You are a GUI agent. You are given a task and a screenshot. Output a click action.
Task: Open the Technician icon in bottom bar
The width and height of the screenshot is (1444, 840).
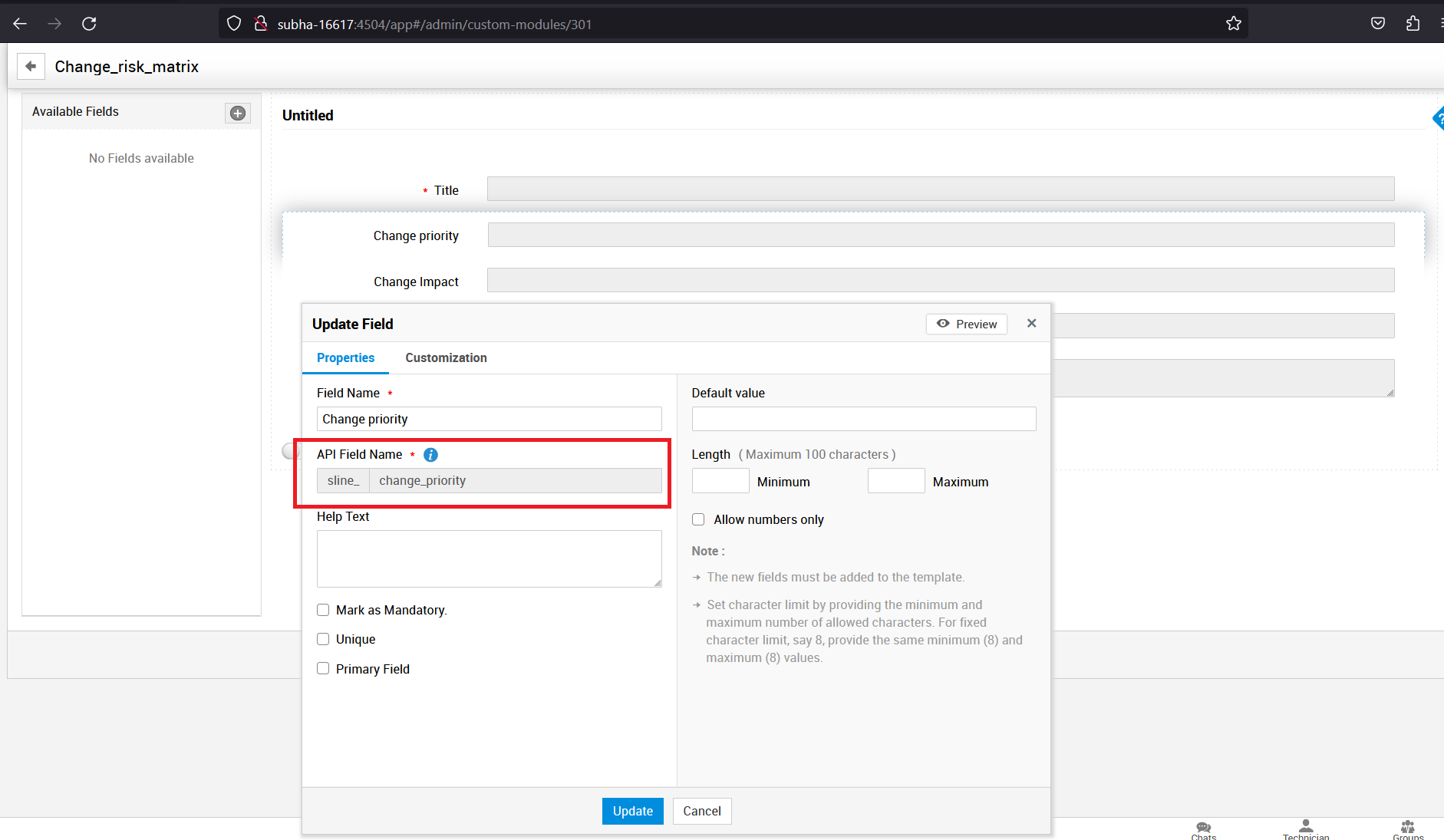[1305, 829]
